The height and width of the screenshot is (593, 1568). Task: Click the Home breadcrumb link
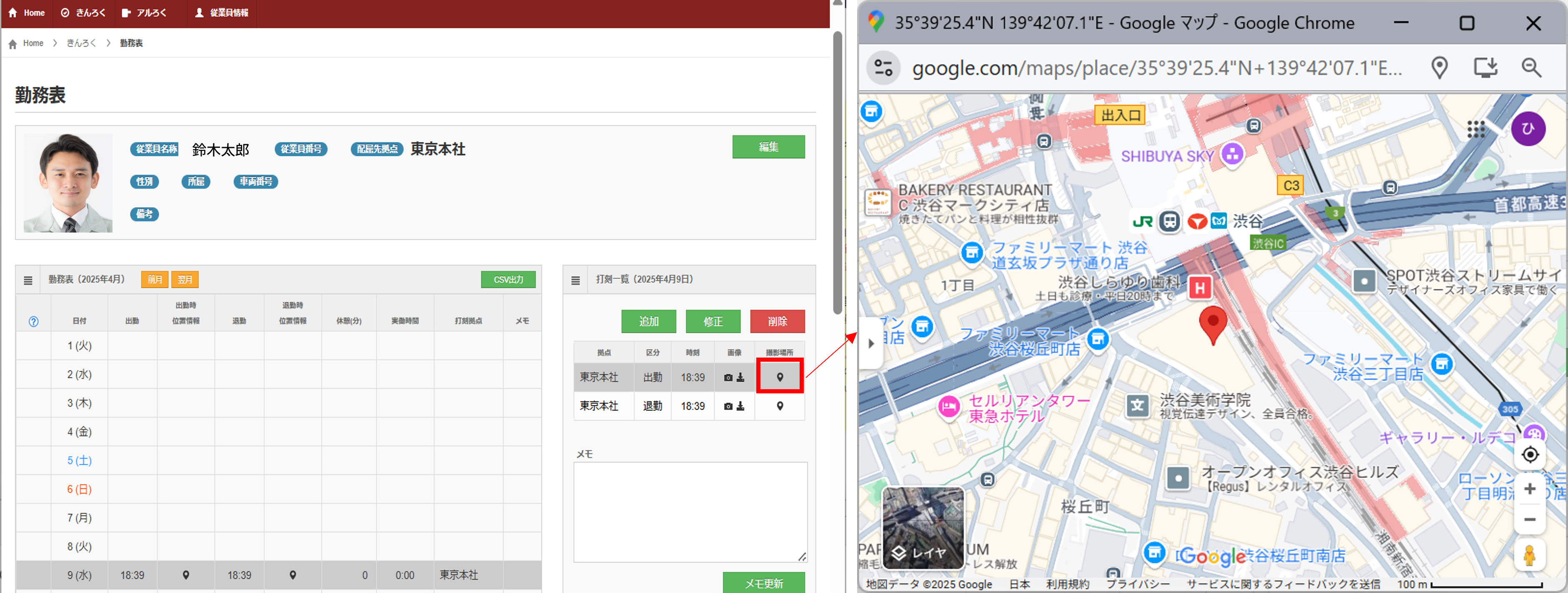click(33, 43)
